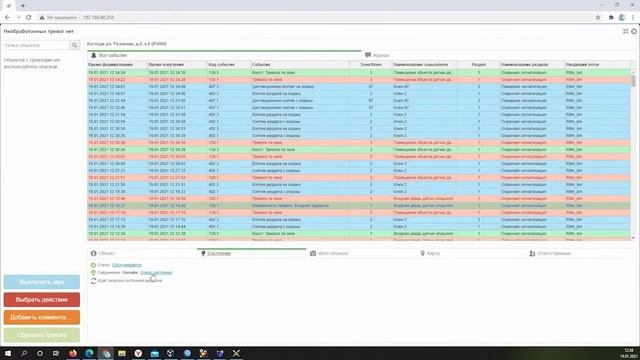This screenshot has height=360, width=640.
Task: Click the Опрос состояния link
Action: point(156,273)
